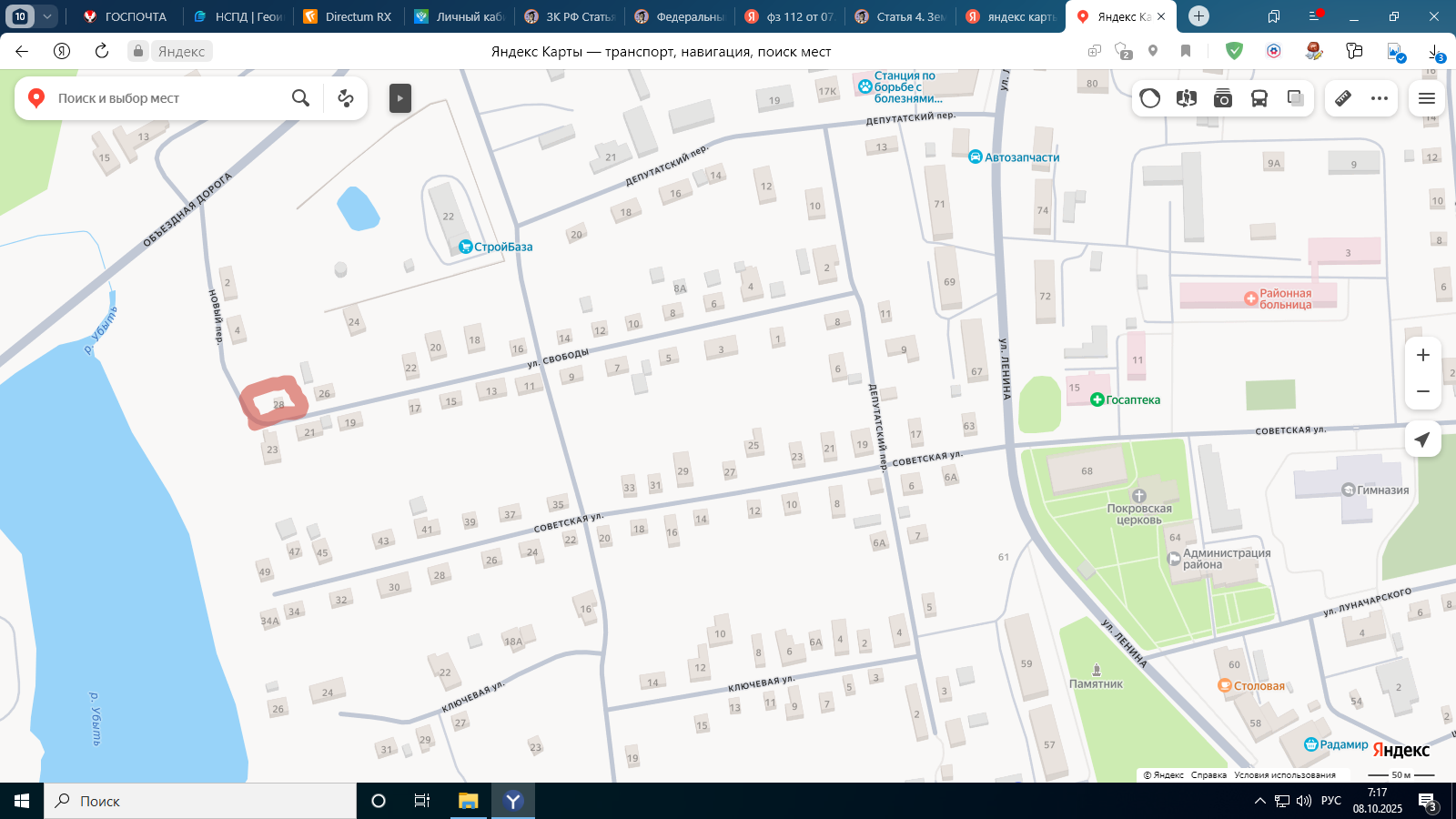Click the Памятник monument marker
1456x819 pixels.
[x=1097, y=677]
